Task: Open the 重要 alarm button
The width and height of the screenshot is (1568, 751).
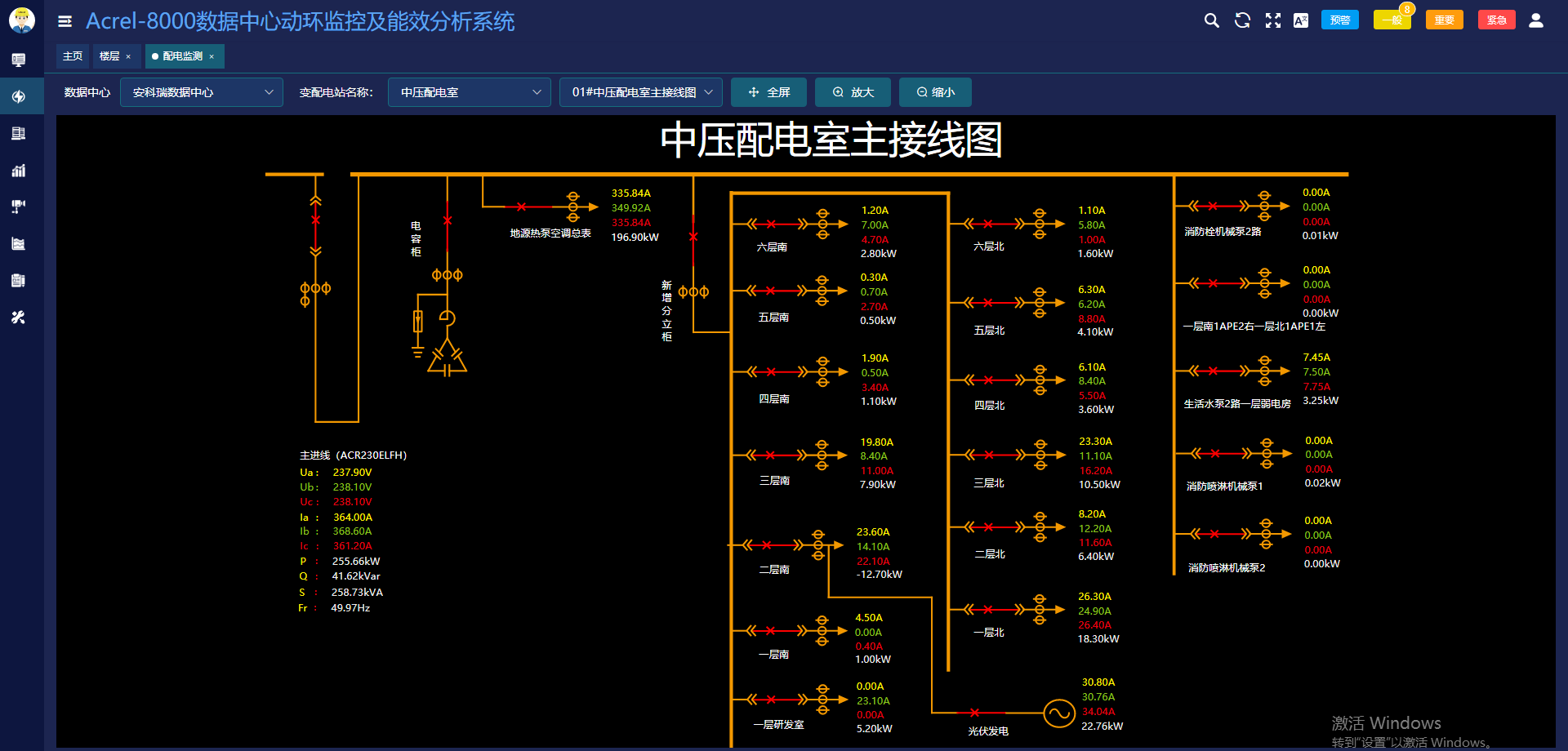Action: pos(1445,20)
